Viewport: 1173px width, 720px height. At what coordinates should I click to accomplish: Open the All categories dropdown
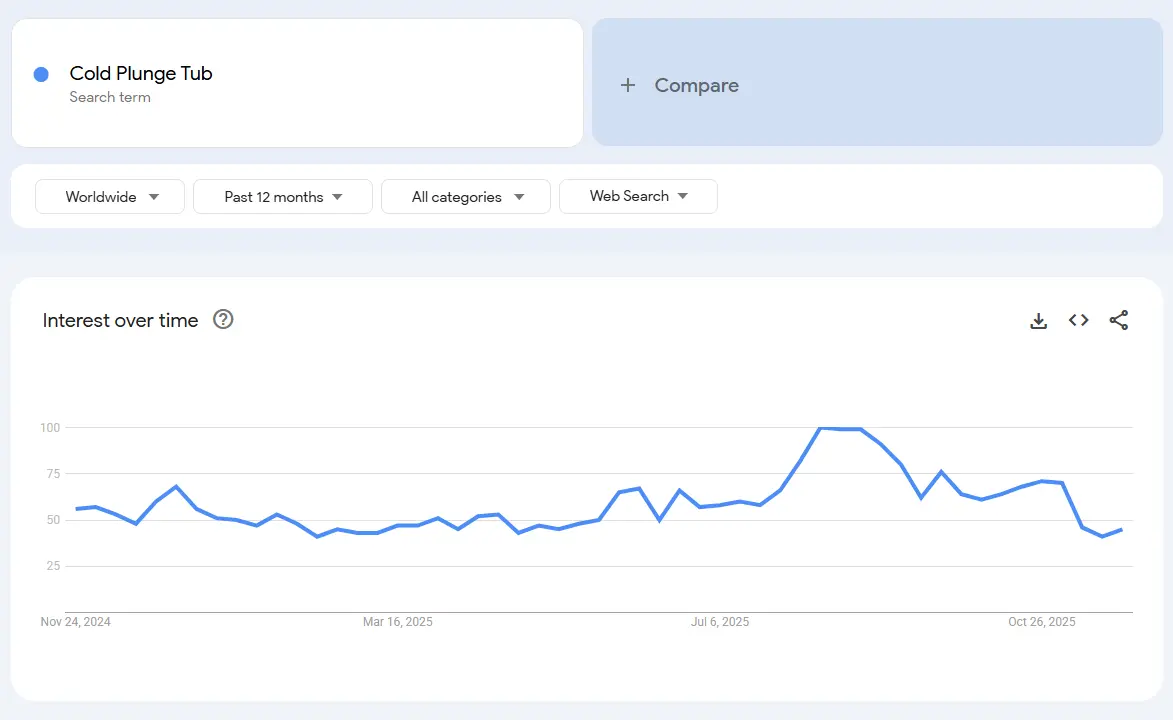point(465,196)
